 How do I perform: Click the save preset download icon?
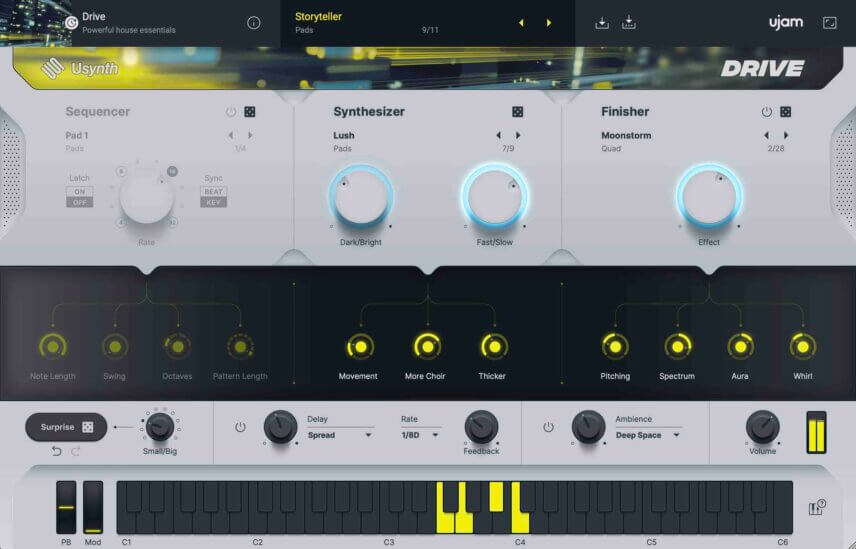[602, 23]
